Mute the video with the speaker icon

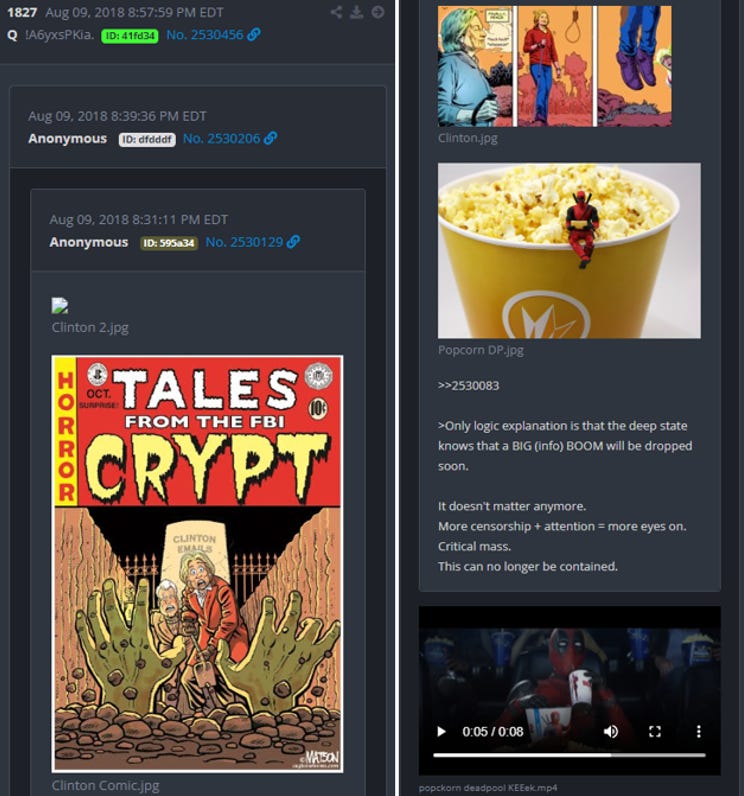611,732
